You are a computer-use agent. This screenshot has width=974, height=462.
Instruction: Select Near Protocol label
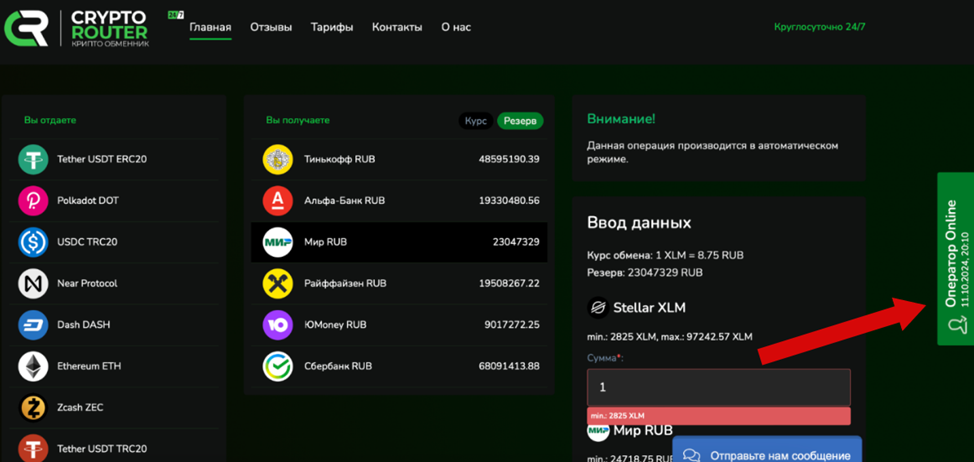click(87, 283)
